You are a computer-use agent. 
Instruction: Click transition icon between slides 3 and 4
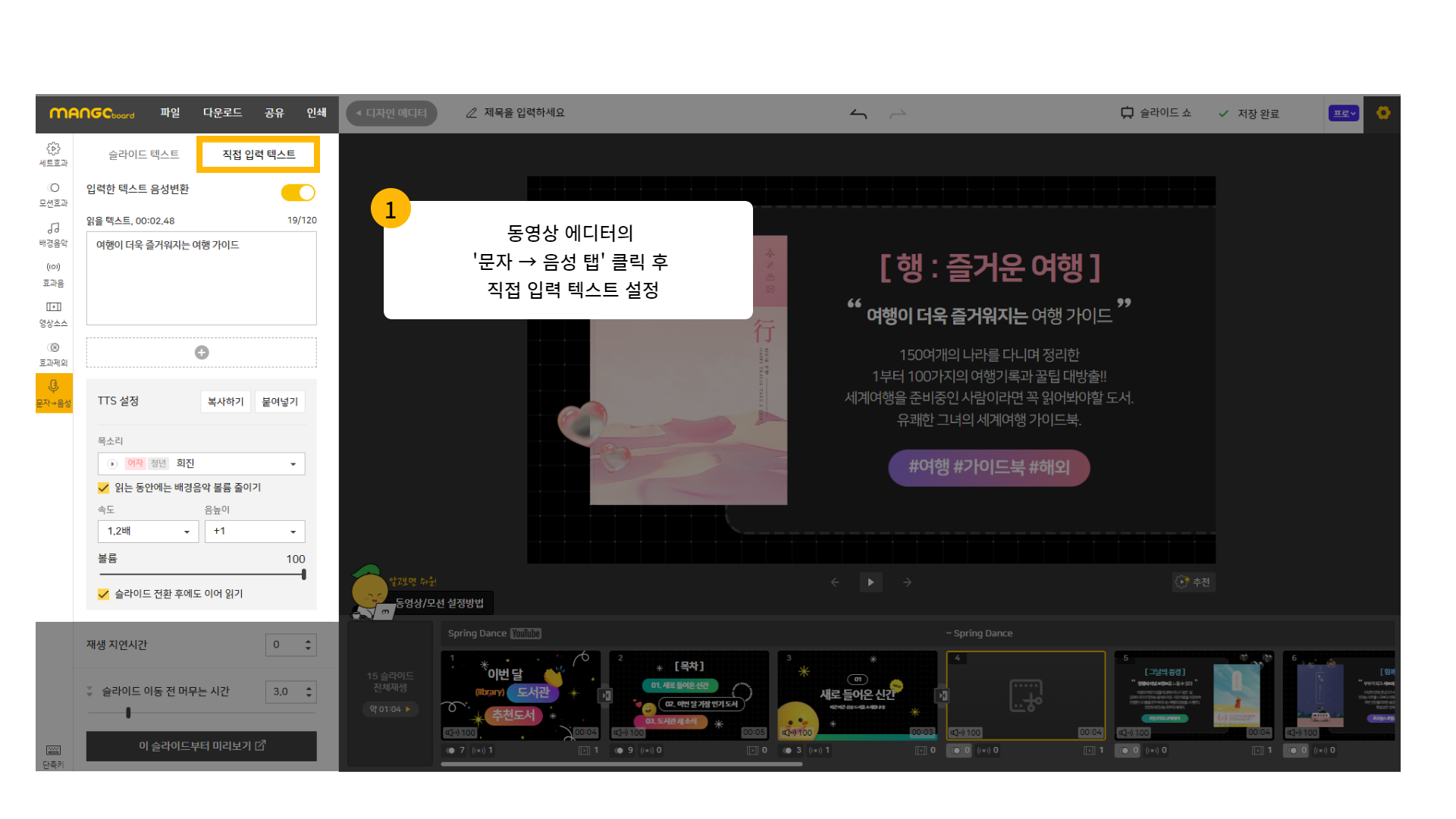click(942, 695)
